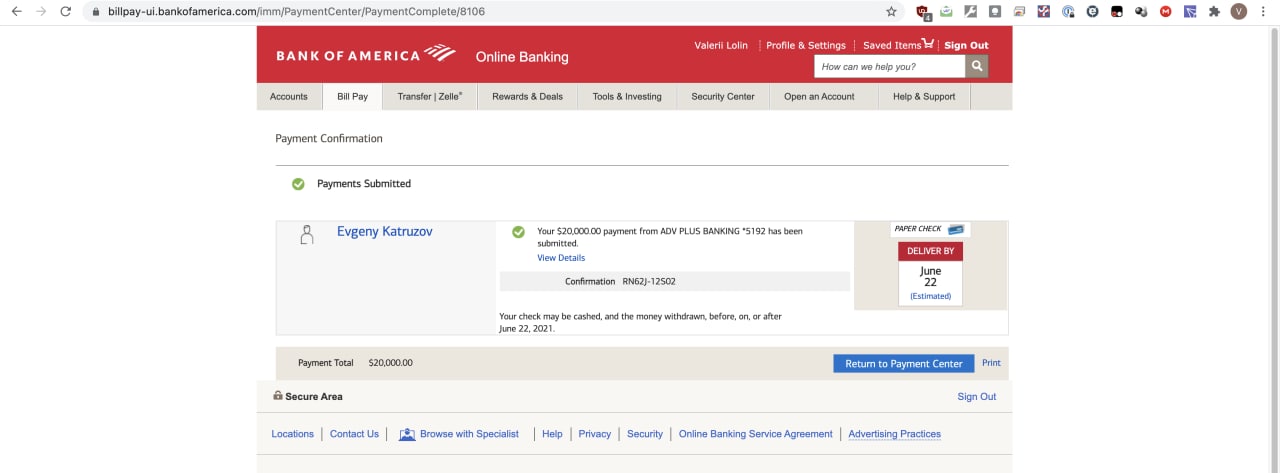Click the Print link
The width and height of the screenshot is (1280, 473).
[991, 363]
